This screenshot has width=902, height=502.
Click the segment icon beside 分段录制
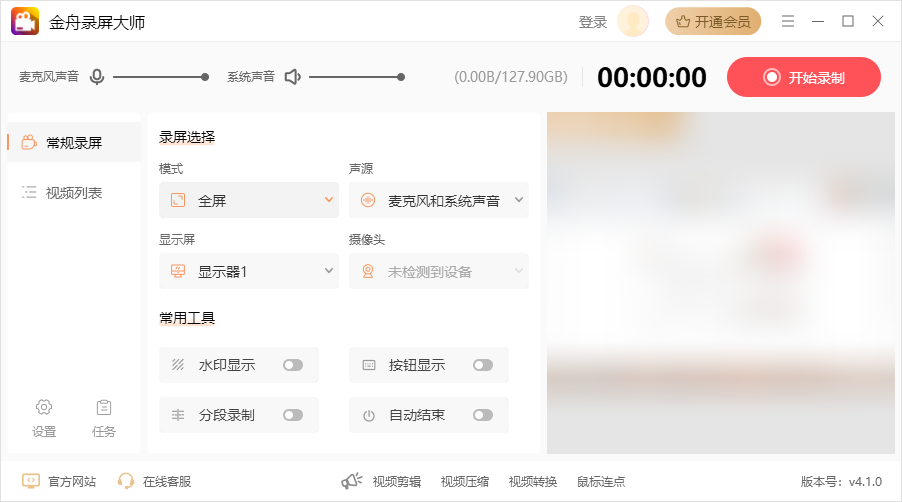[x=178, y=415]
